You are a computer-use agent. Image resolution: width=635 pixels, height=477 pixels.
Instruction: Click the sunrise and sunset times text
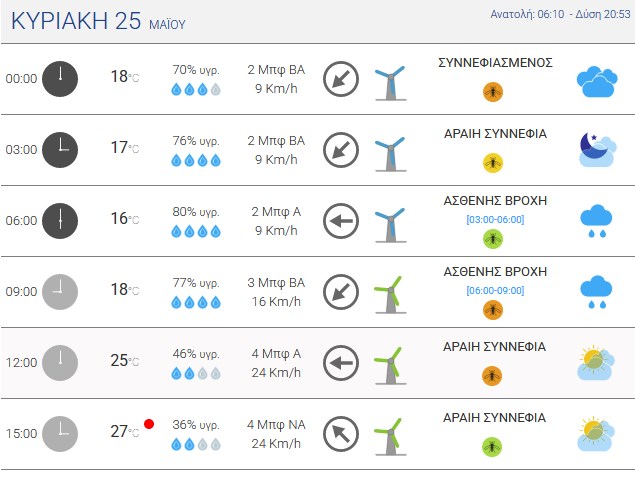[x=560, y=14]
